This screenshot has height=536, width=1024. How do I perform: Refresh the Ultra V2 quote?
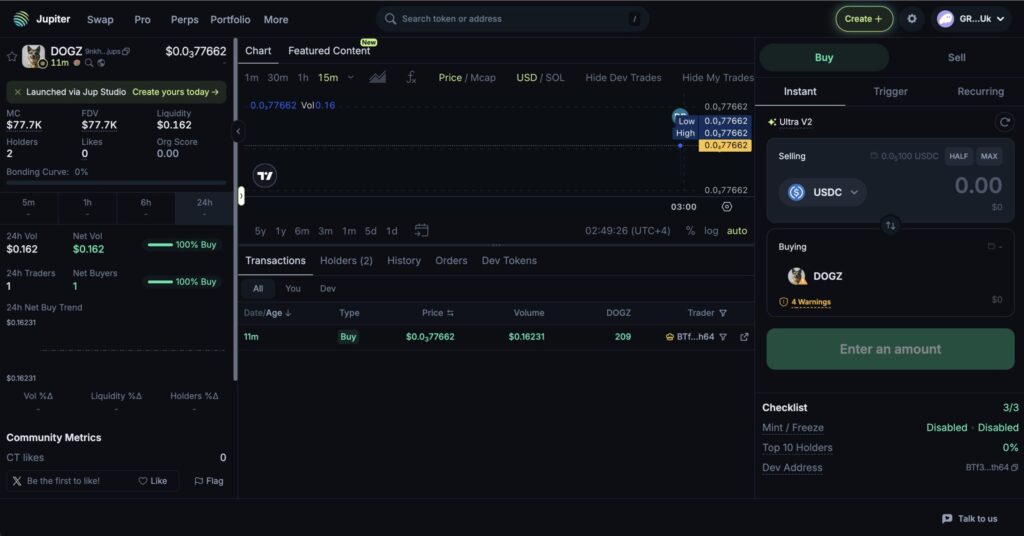tap(1004, 122)
